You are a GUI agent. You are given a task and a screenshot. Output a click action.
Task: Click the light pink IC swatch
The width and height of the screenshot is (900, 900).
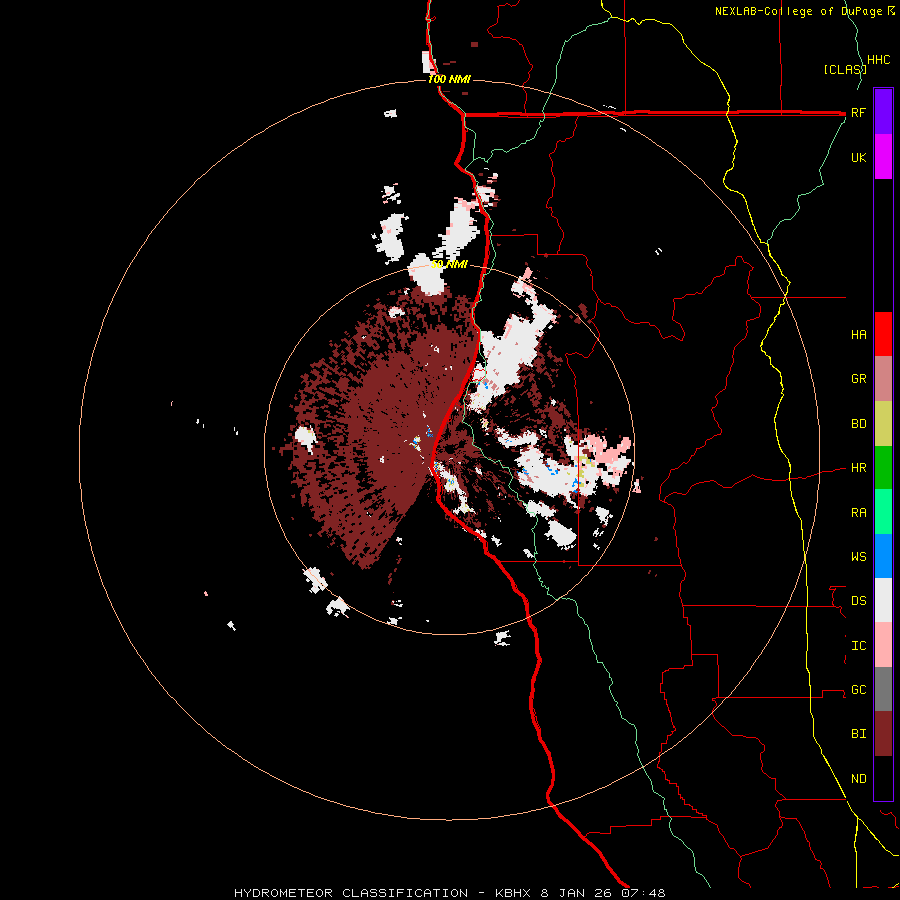point(883,645)
